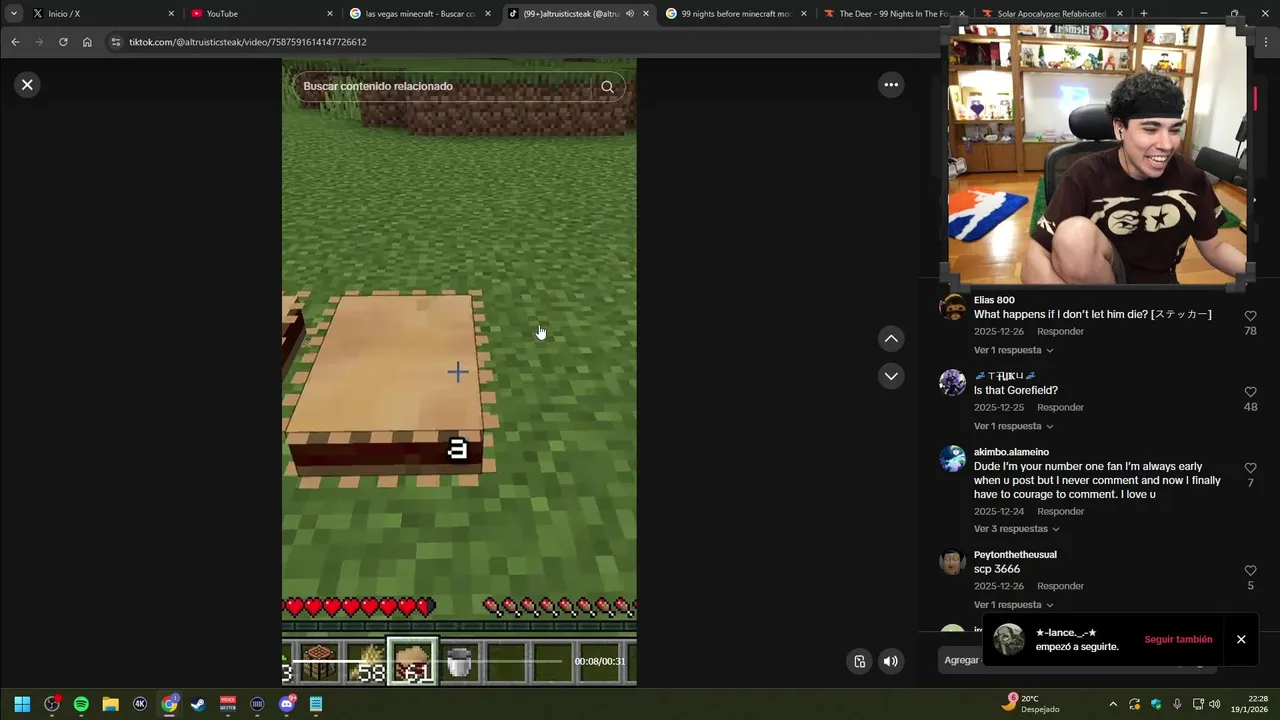Close the 'Inicio / X' browser tab

[171, 14]
